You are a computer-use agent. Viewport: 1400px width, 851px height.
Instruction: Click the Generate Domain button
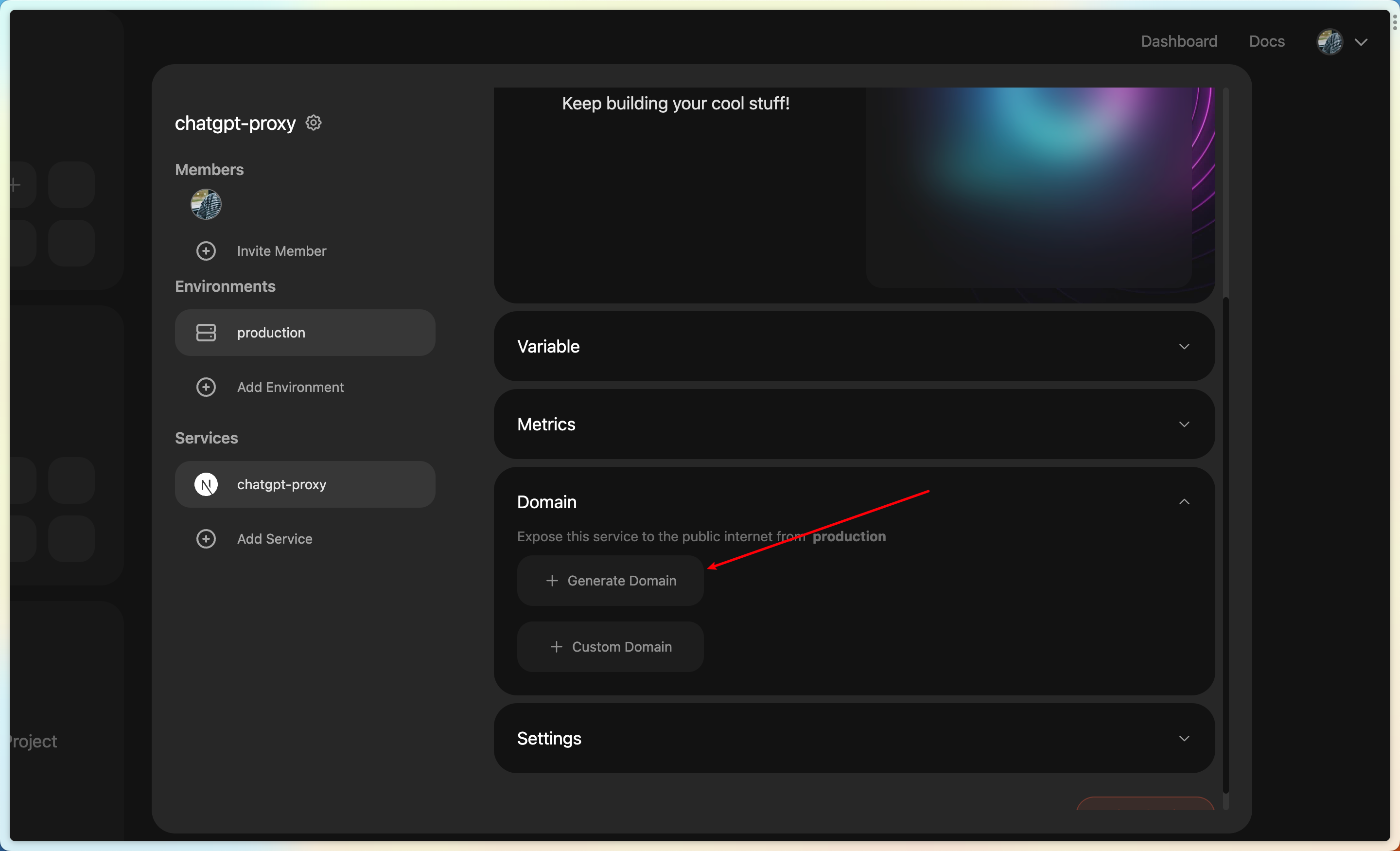pos(610,580)
